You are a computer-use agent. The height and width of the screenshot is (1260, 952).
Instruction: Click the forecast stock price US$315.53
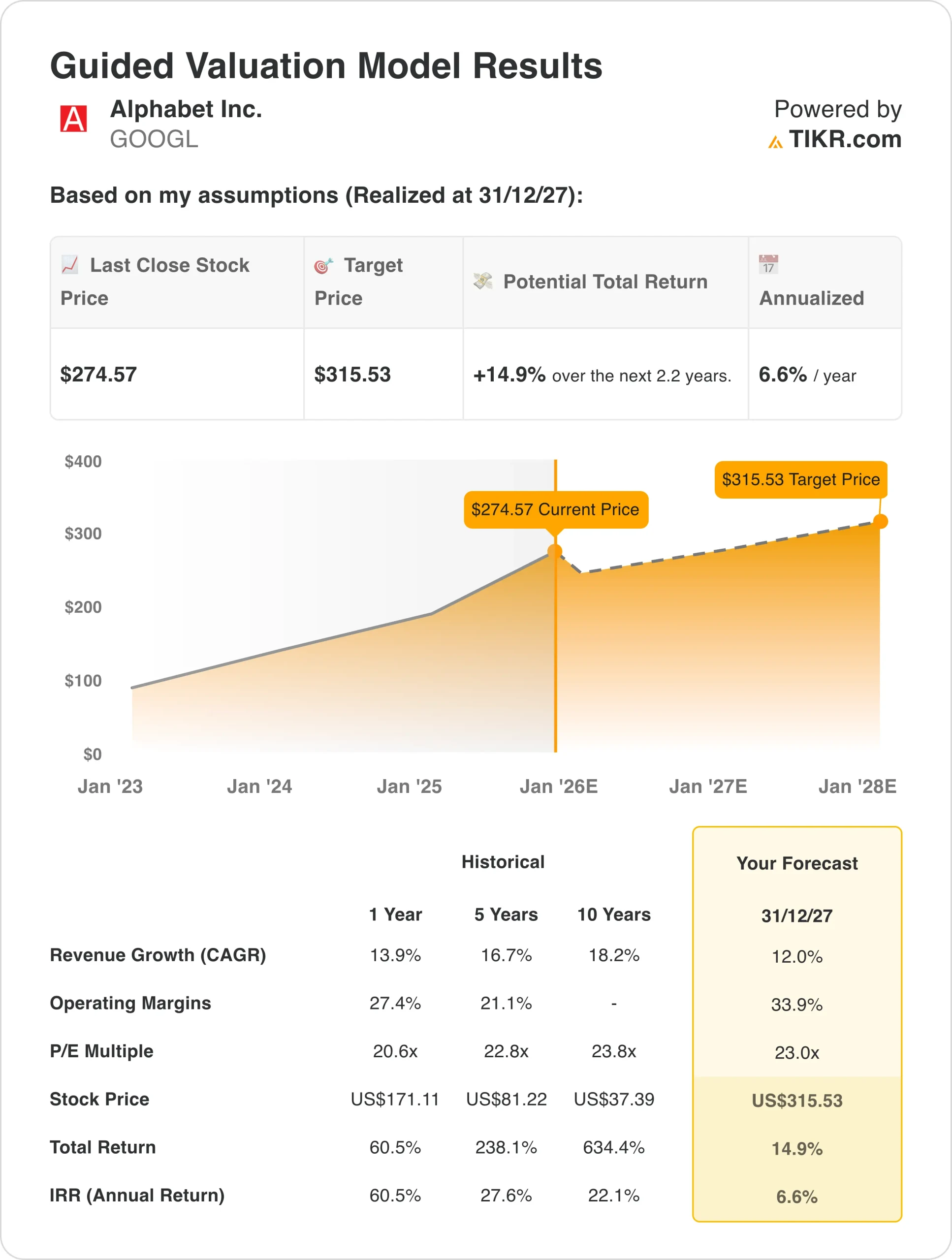click(x=796, y=1100)
